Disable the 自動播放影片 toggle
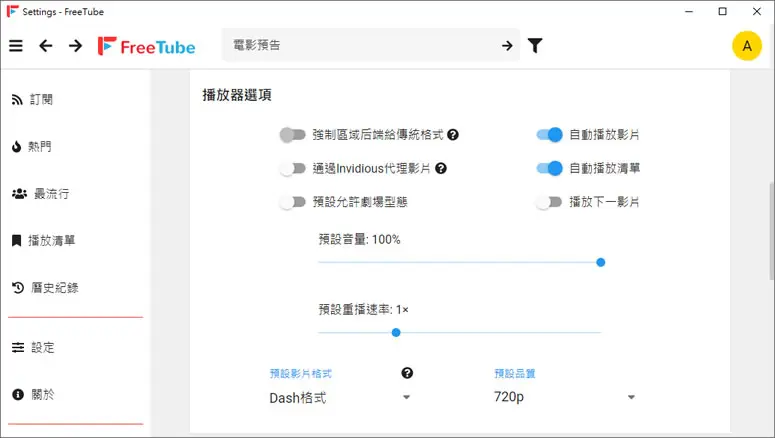 (549, 134)
